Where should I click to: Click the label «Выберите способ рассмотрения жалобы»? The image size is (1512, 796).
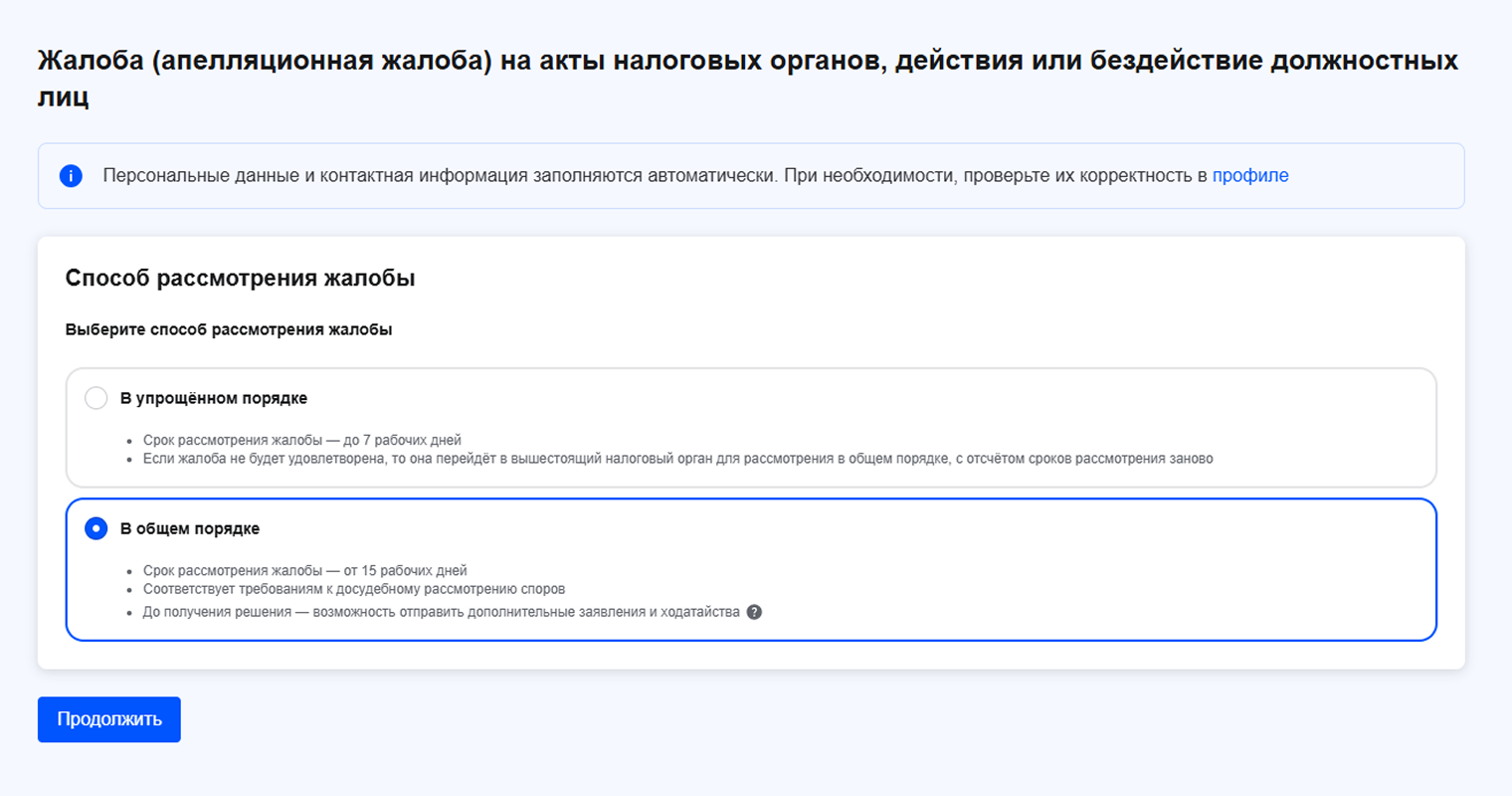(229, 329)
